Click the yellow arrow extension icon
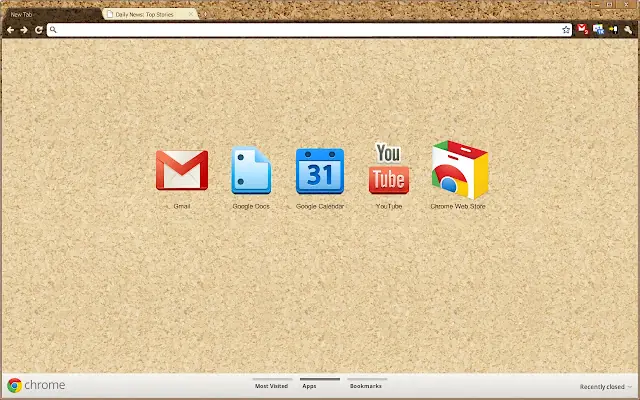The image size is (640, 400). (613, 29)
